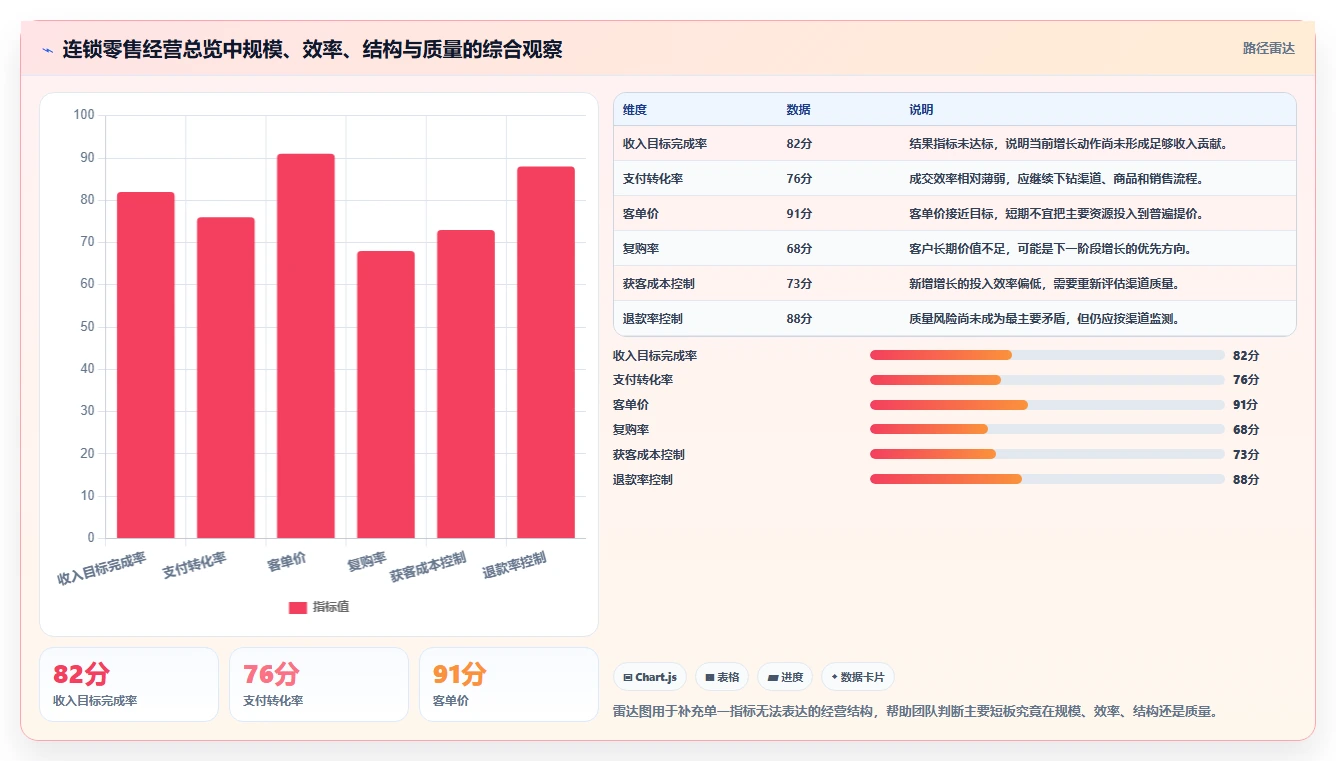Click the 客单价 progress bar

(x=1047, y=405)
